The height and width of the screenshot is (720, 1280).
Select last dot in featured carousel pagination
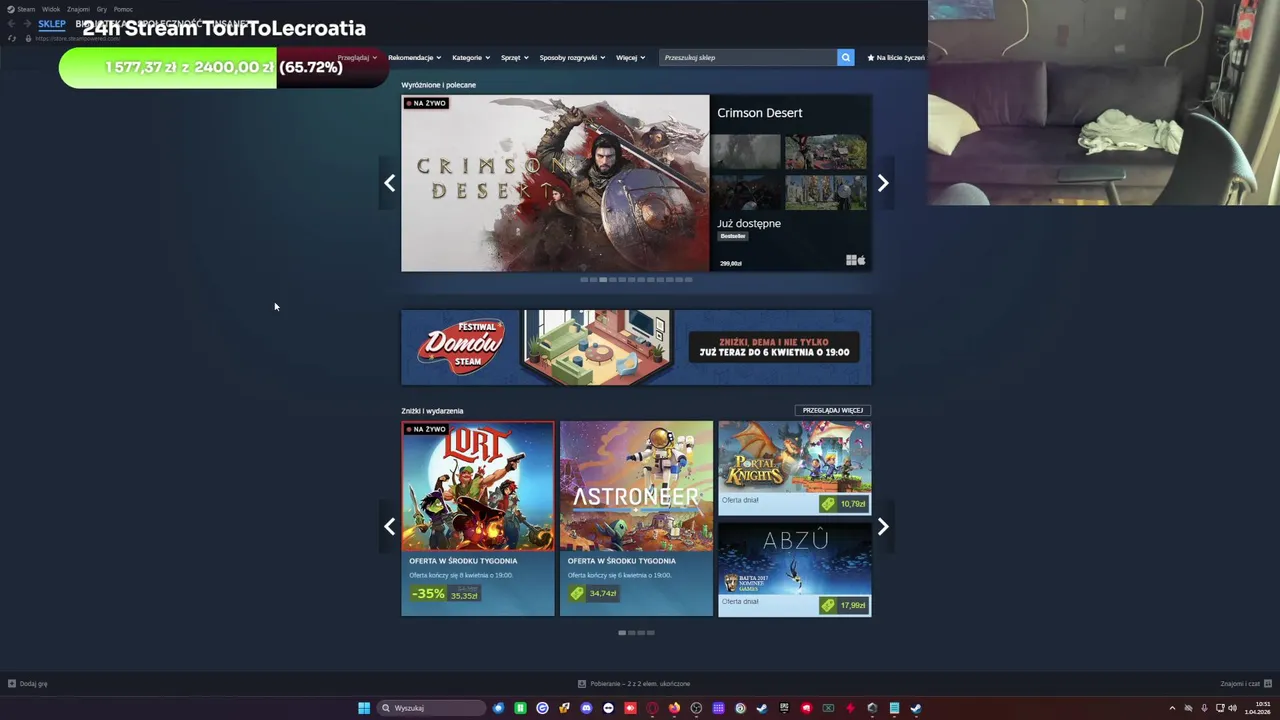click(688, 280)
